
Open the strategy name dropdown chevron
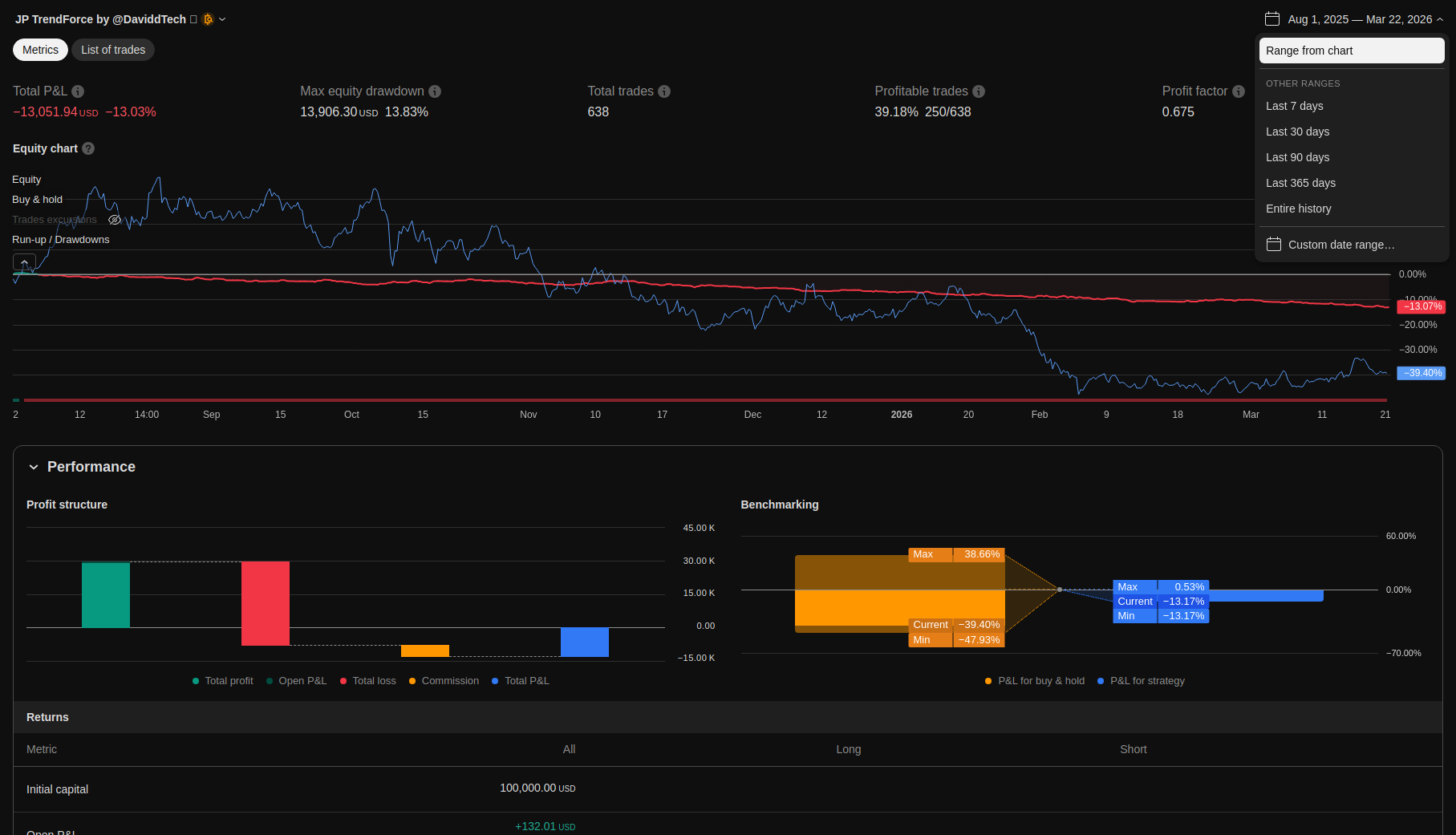pyautogui.click(x=222, y=19)
